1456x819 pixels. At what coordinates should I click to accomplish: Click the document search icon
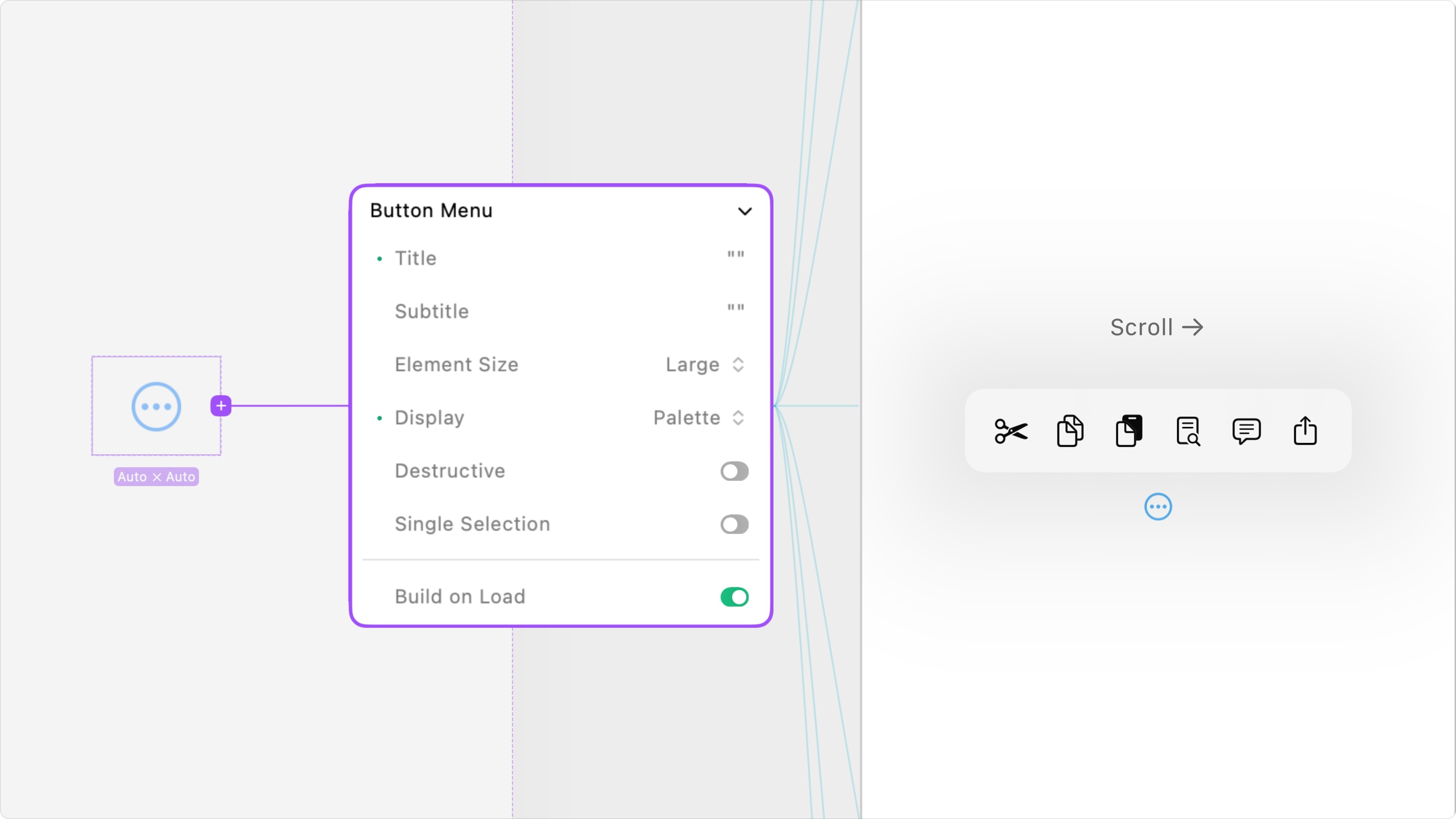pos(1188,431)
